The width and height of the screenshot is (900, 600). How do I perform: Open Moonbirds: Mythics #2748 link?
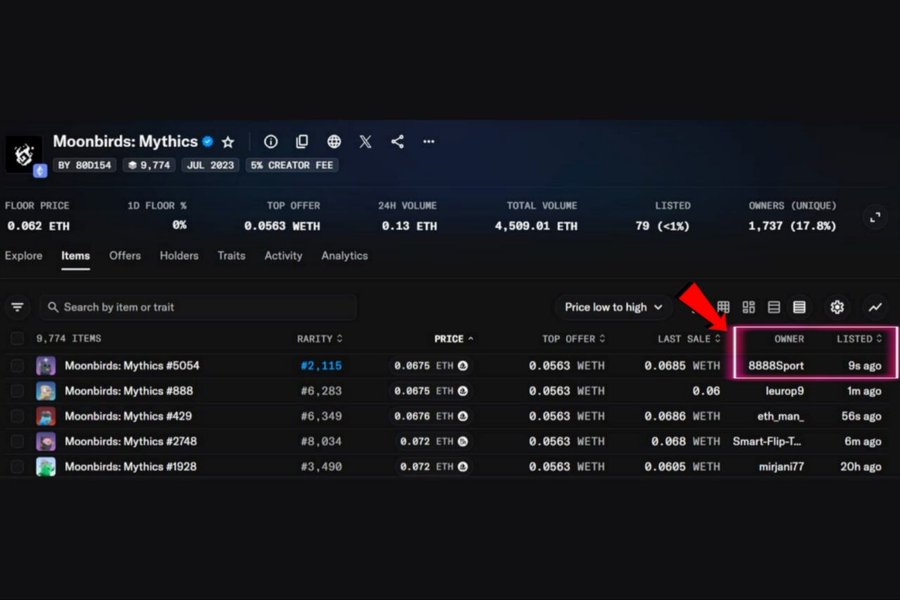point(130,442)
